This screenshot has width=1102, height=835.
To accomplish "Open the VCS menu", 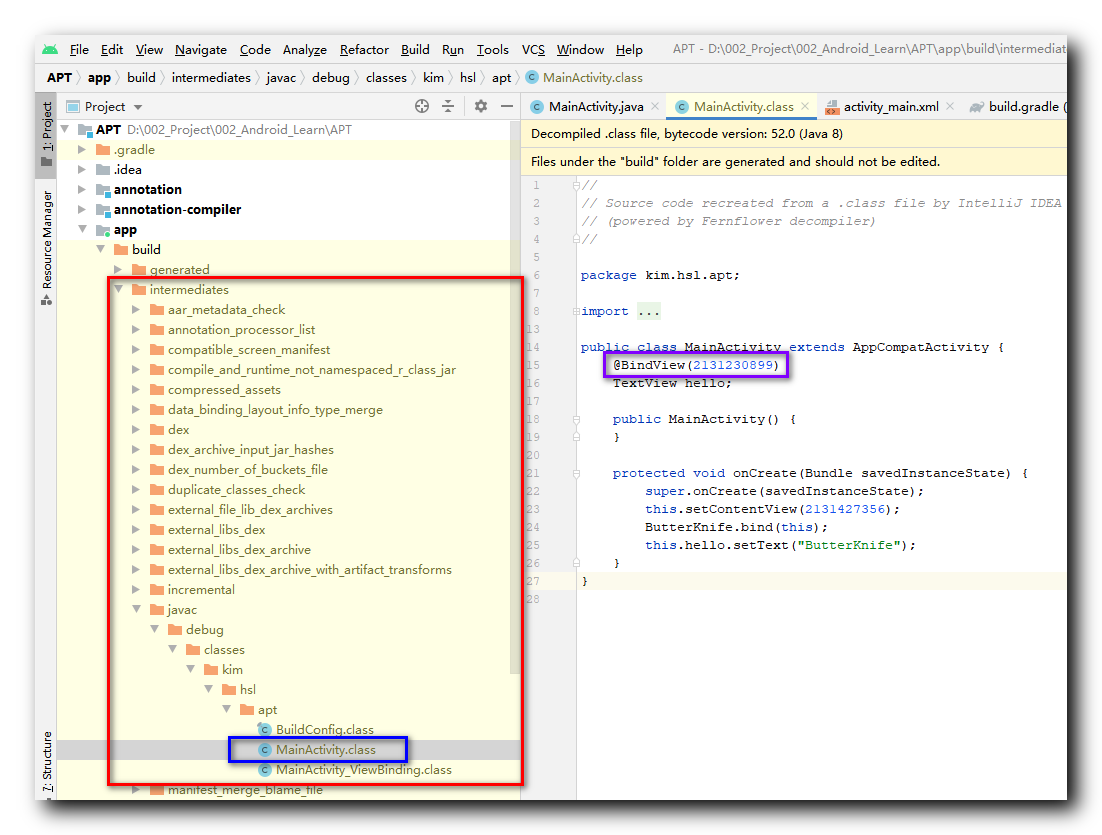I will coord(533,50).
